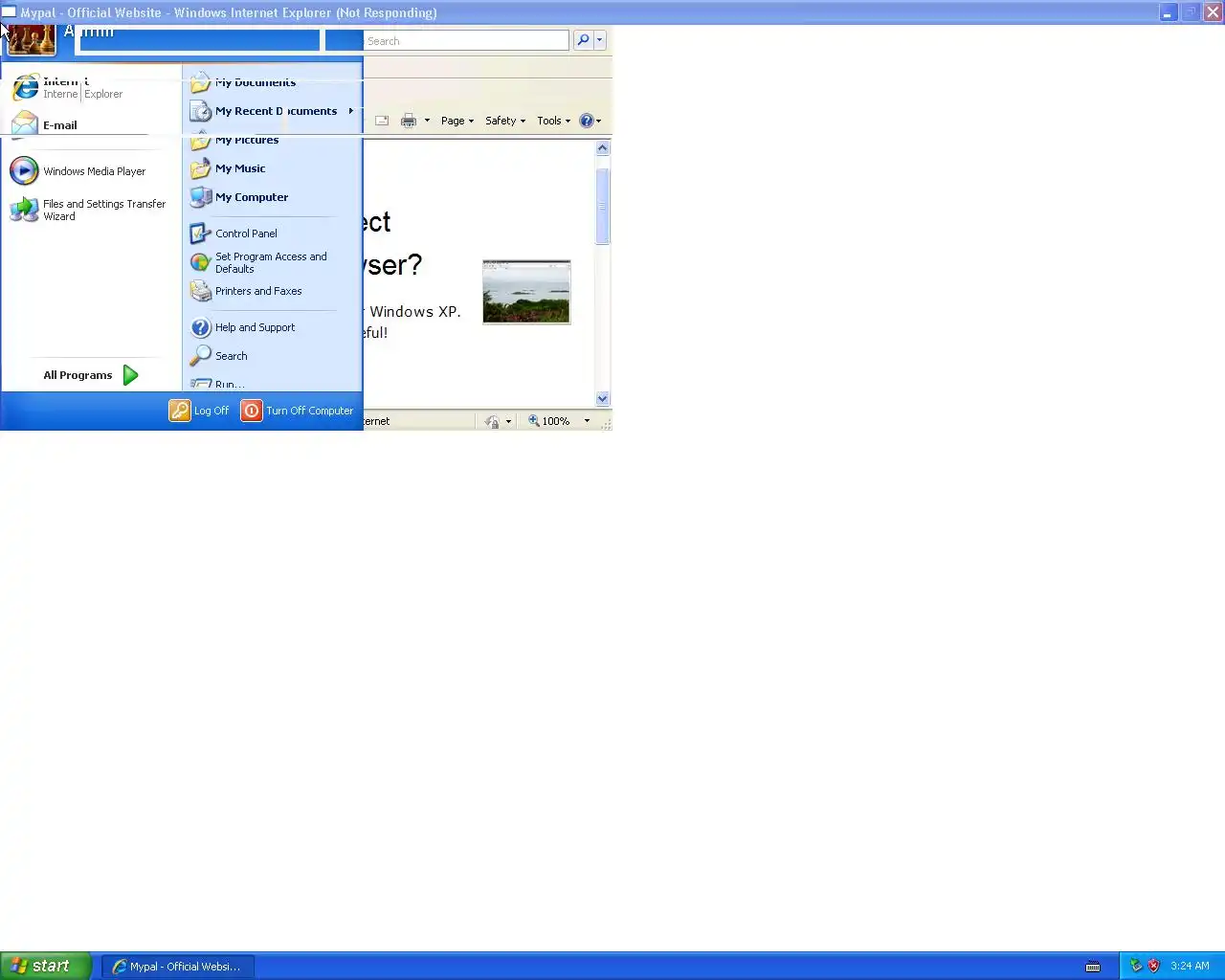Open the search provider dropdown arrow
This screenshot has width=1225, height=980.
pyautogui.click(x=600, y=40)
